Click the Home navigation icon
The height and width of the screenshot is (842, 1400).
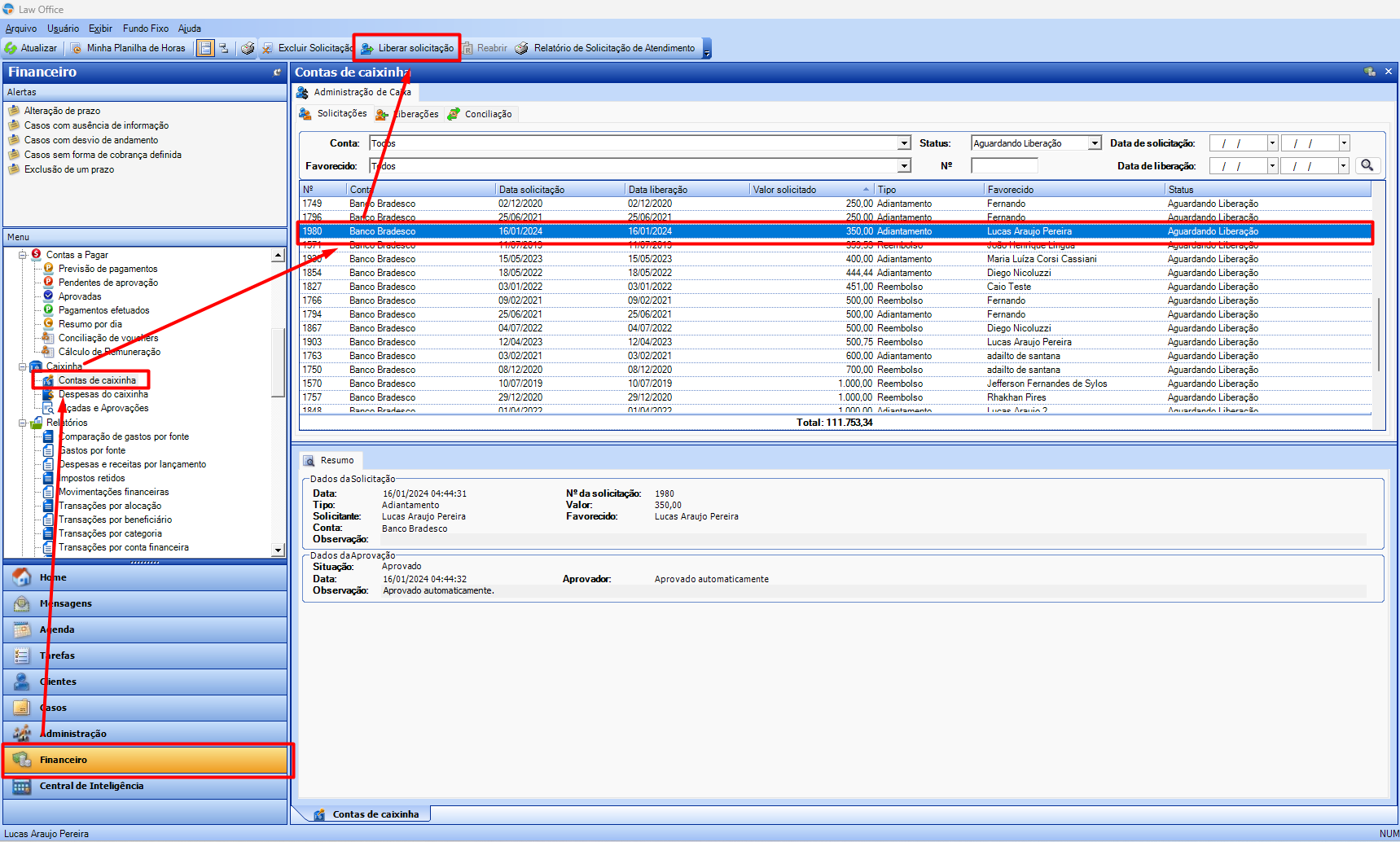[x=22, y=577]
